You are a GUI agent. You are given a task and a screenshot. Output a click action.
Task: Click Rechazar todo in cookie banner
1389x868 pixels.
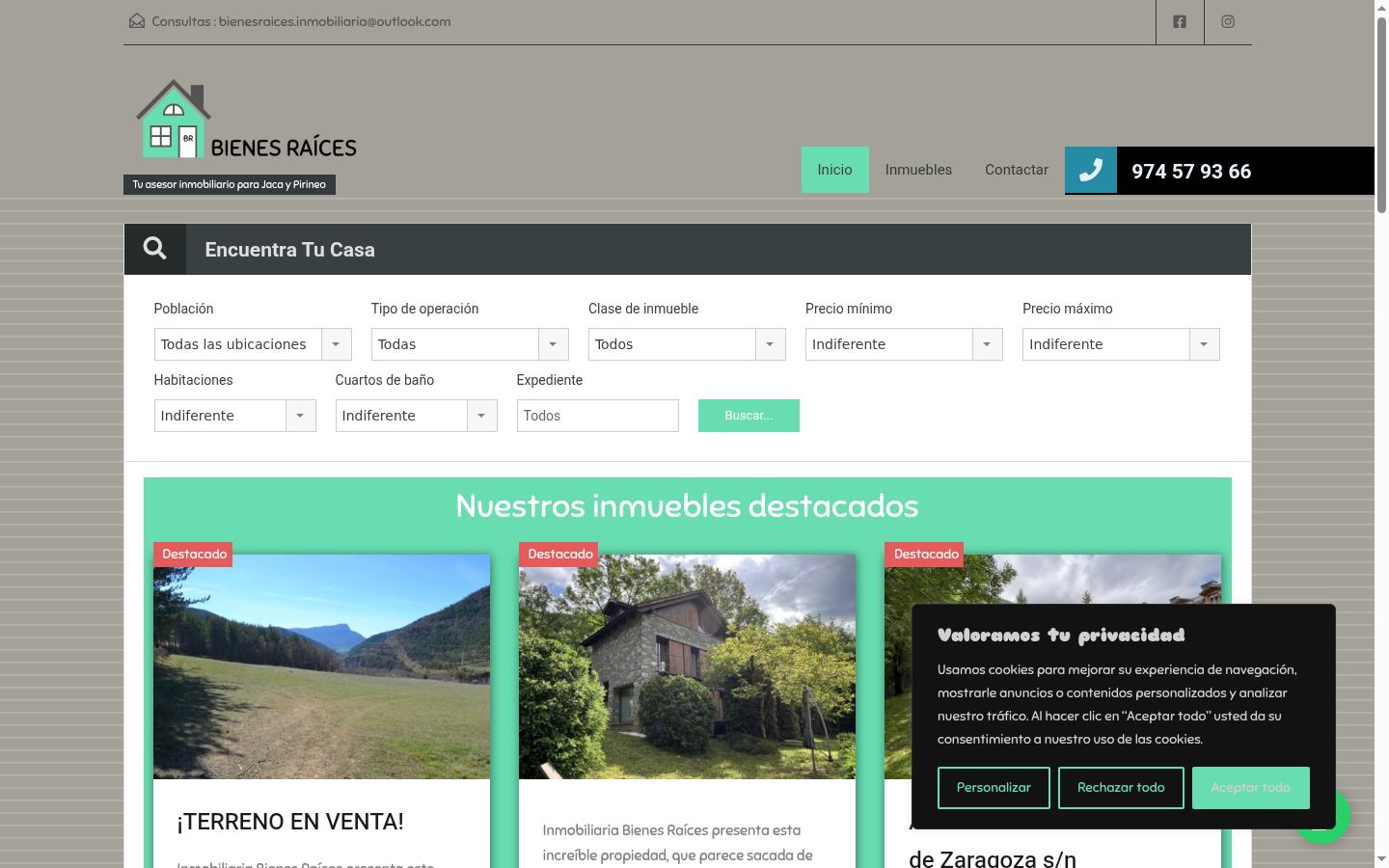1121,788
